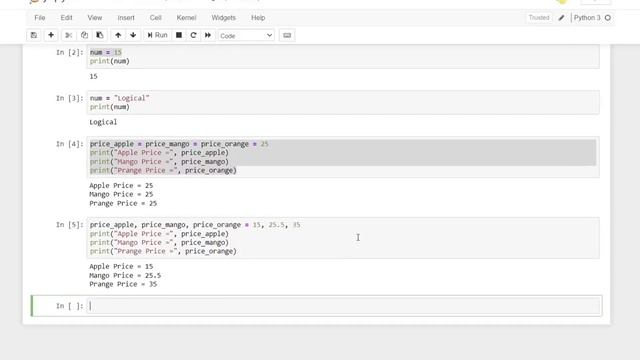This screenshot has width=640, height=360.
Task: Click the In [4] code cell
Action: (343, 157)
